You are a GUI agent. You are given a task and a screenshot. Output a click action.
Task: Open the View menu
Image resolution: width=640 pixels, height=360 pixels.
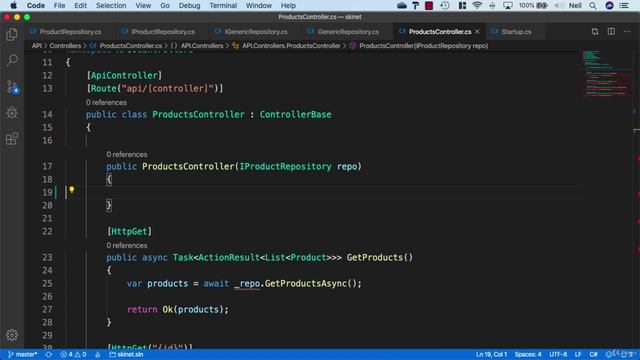coord(143,5)
